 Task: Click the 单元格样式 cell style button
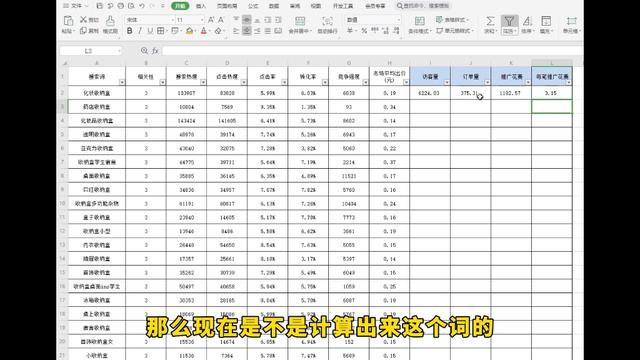coord(454,31)
